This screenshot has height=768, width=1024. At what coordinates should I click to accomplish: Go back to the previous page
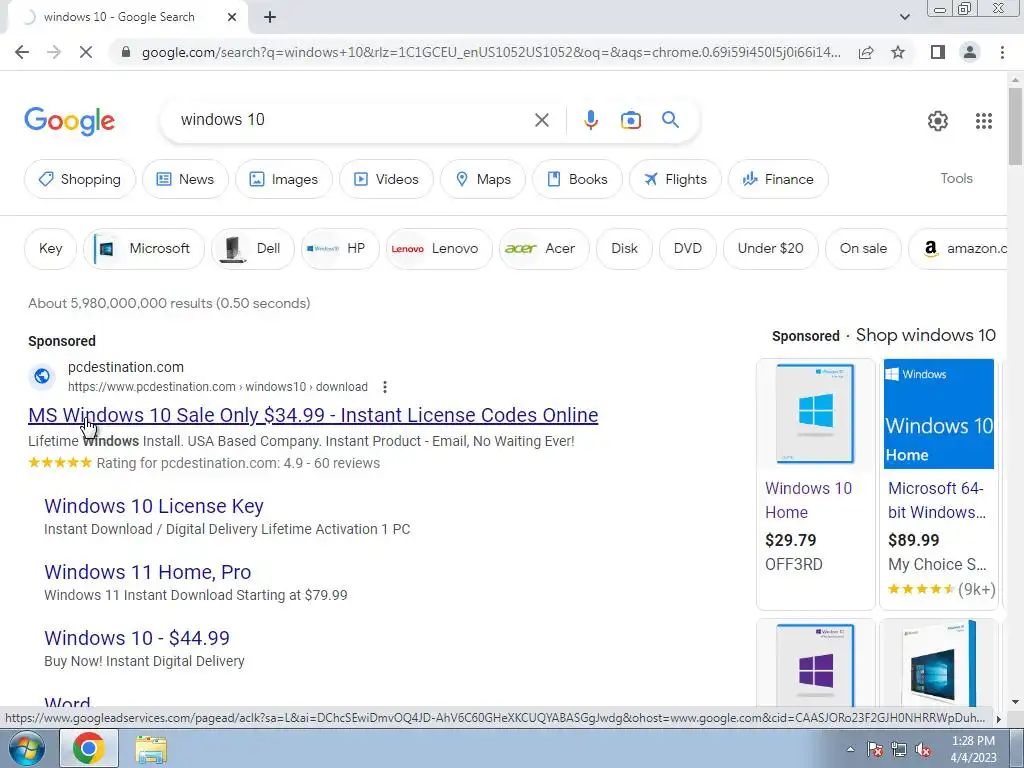pyautogui.click(x=22, y=52)
